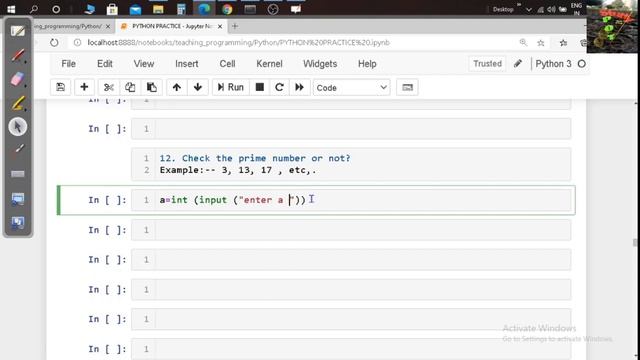The height and width of the screenshot is (360, 640).
Task: Open the zoom magnifier in address bar
Action: 523,42
